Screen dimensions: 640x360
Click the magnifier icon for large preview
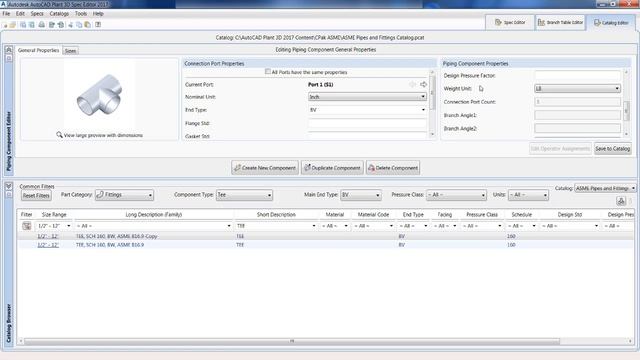(x=59, y=135)
